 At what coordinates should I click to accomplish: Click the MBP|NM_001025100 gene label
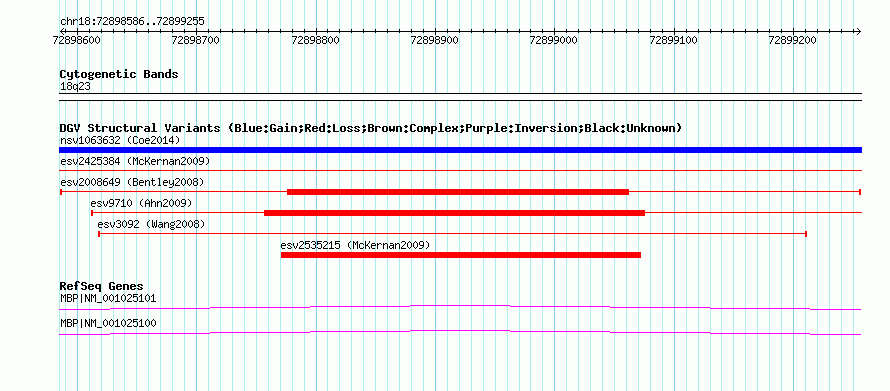click(x=108, y=323)
